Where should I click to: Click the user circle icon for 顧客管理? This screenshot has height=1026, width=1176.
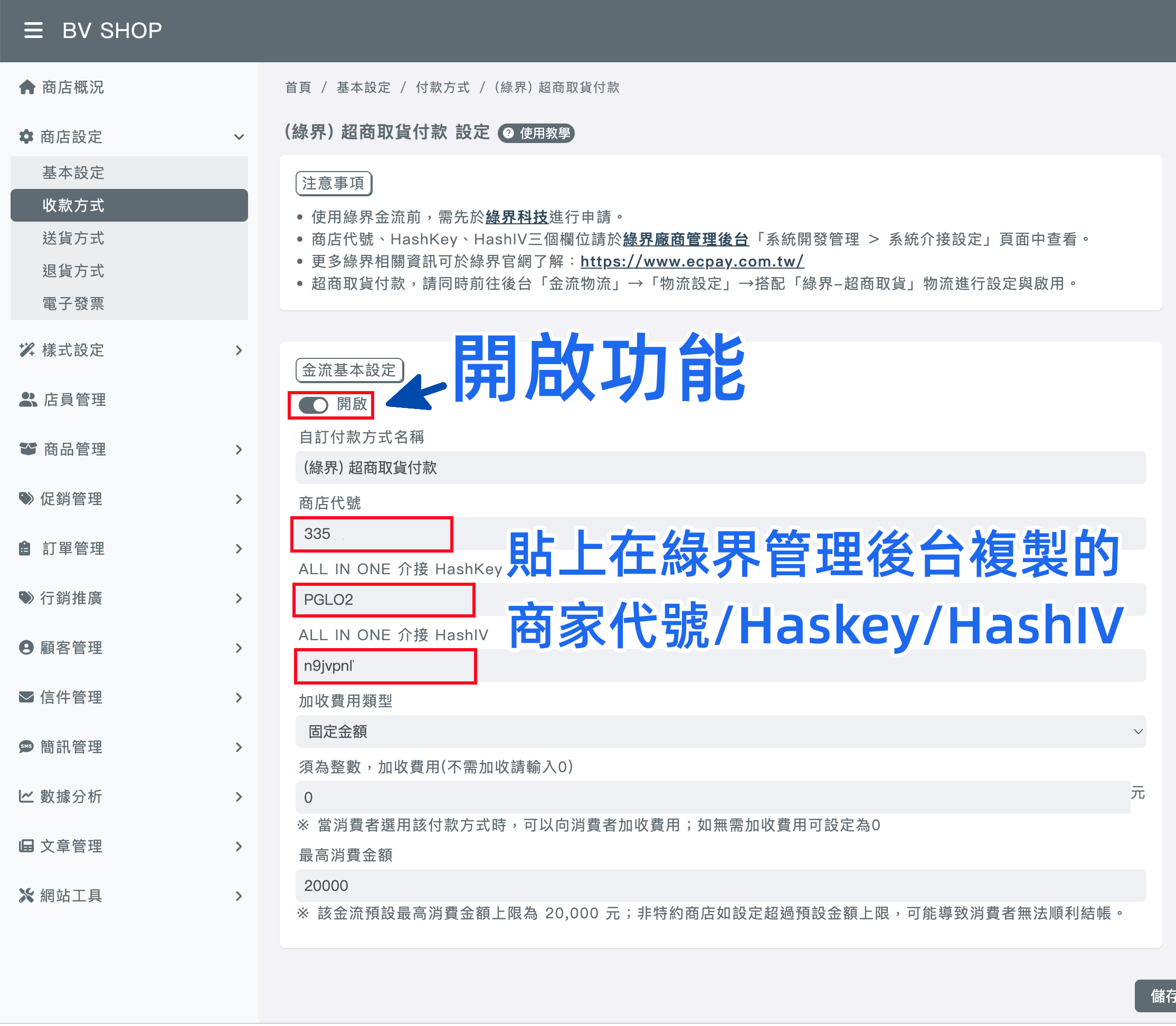point(26,648)
